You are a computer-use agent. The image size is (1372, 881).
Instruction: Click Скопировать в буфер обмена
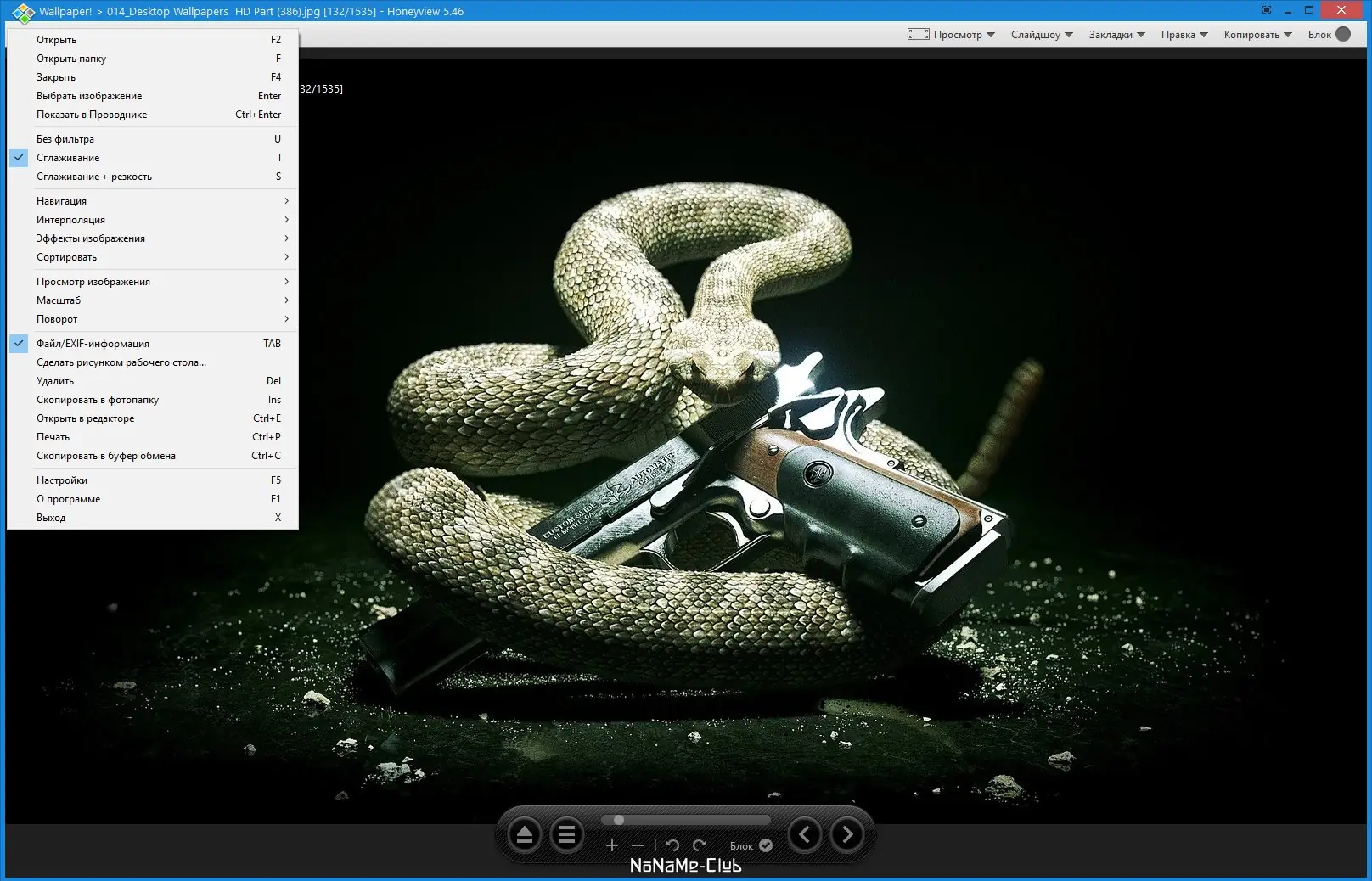point(153,456)
